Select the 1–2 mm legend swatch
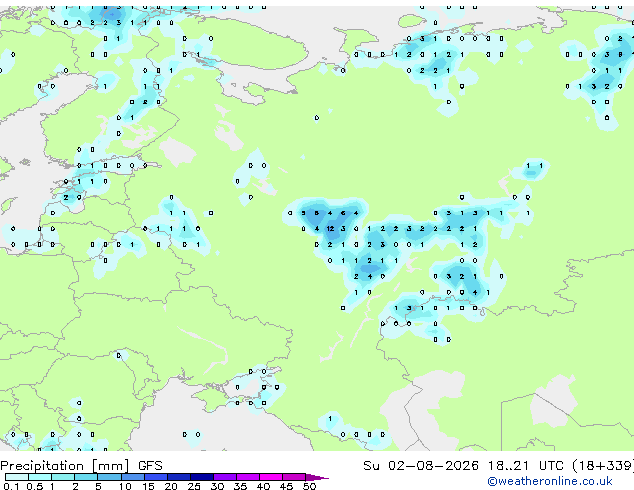This screenshot has width=634, height=490. coord(63,477)
